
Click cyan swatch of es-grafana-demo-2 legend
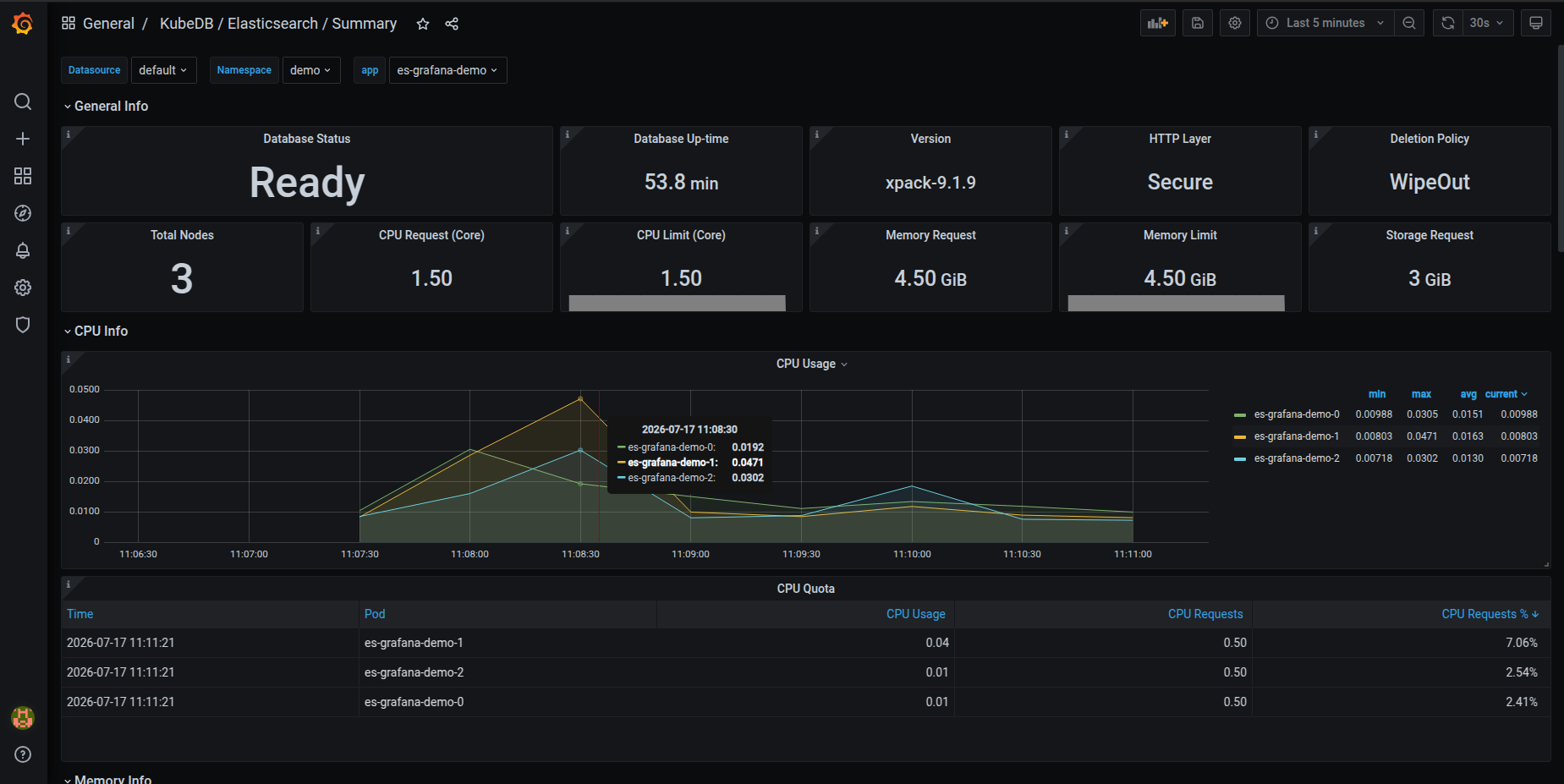pos(1240,459)
